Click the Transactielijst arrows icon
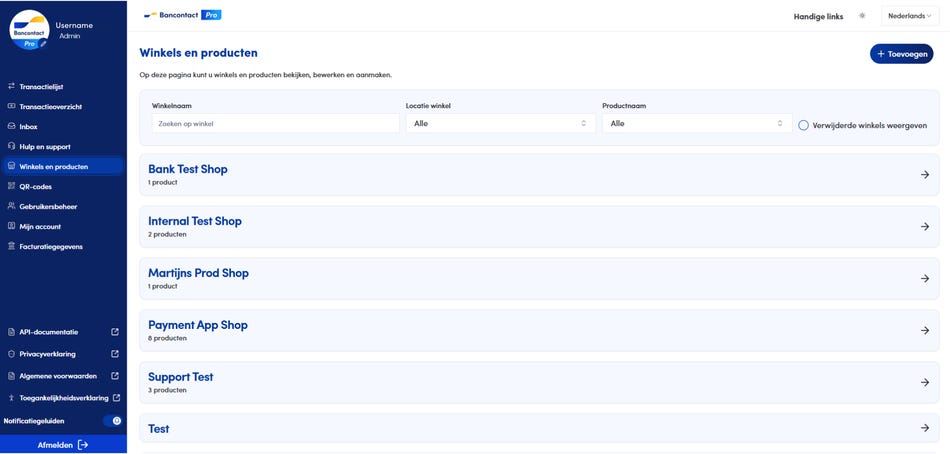 click(x=11, y=87)
